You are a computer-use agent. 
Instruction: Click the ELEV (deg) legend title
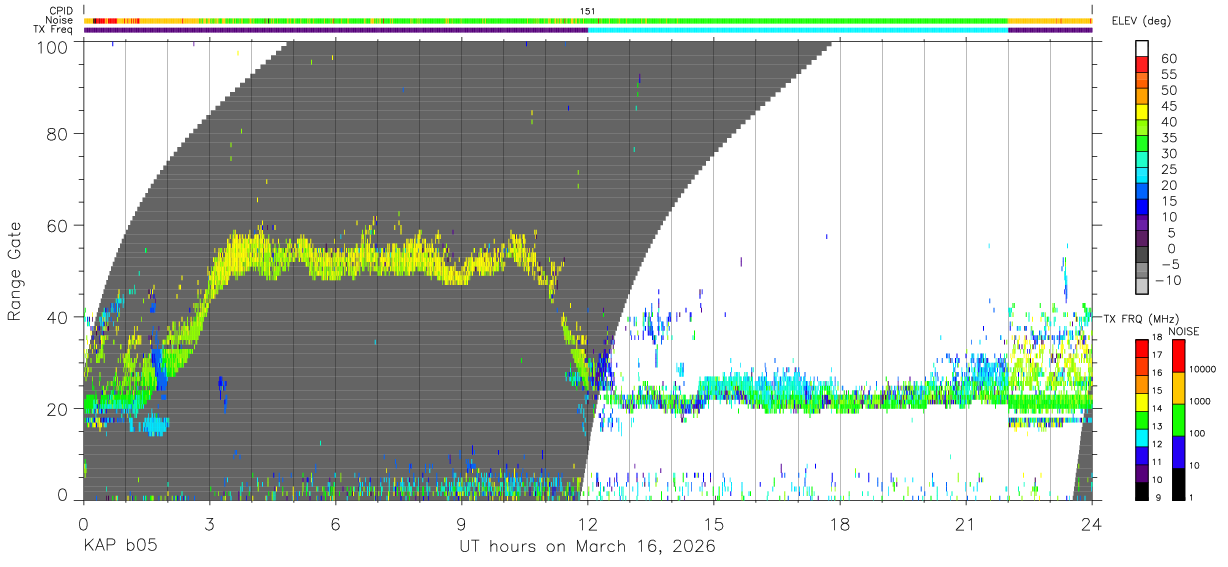(x=1141, y=20)
